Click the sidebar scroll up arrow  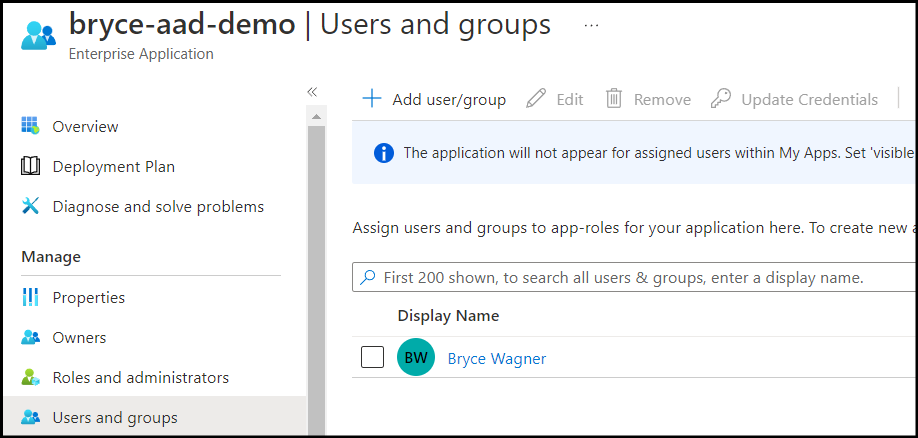click(317, 117)
